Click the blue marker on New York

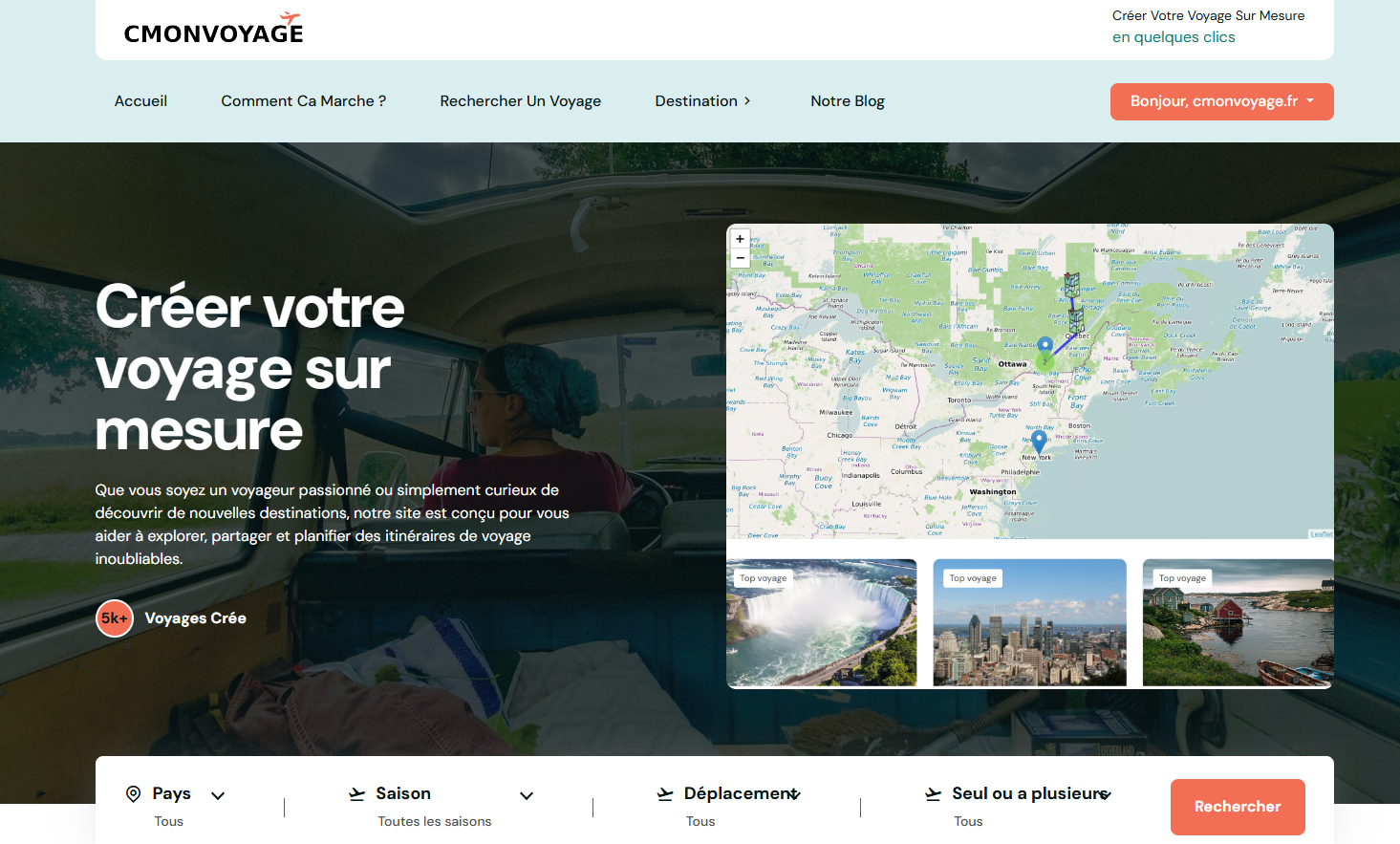[x=1039, y=441]
